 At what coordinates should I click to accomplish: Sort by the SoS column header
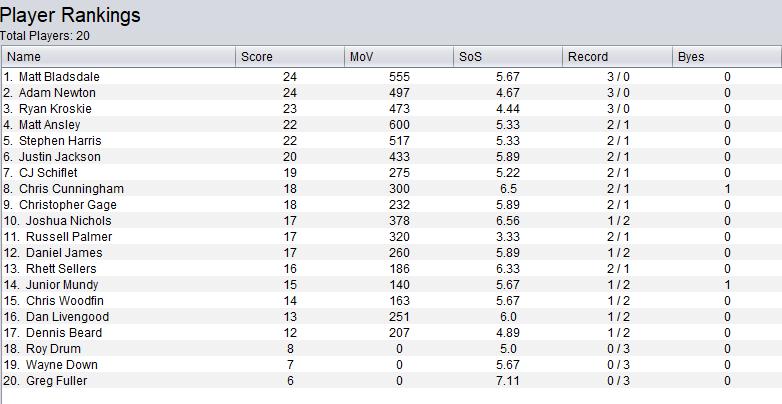[509, 57]
